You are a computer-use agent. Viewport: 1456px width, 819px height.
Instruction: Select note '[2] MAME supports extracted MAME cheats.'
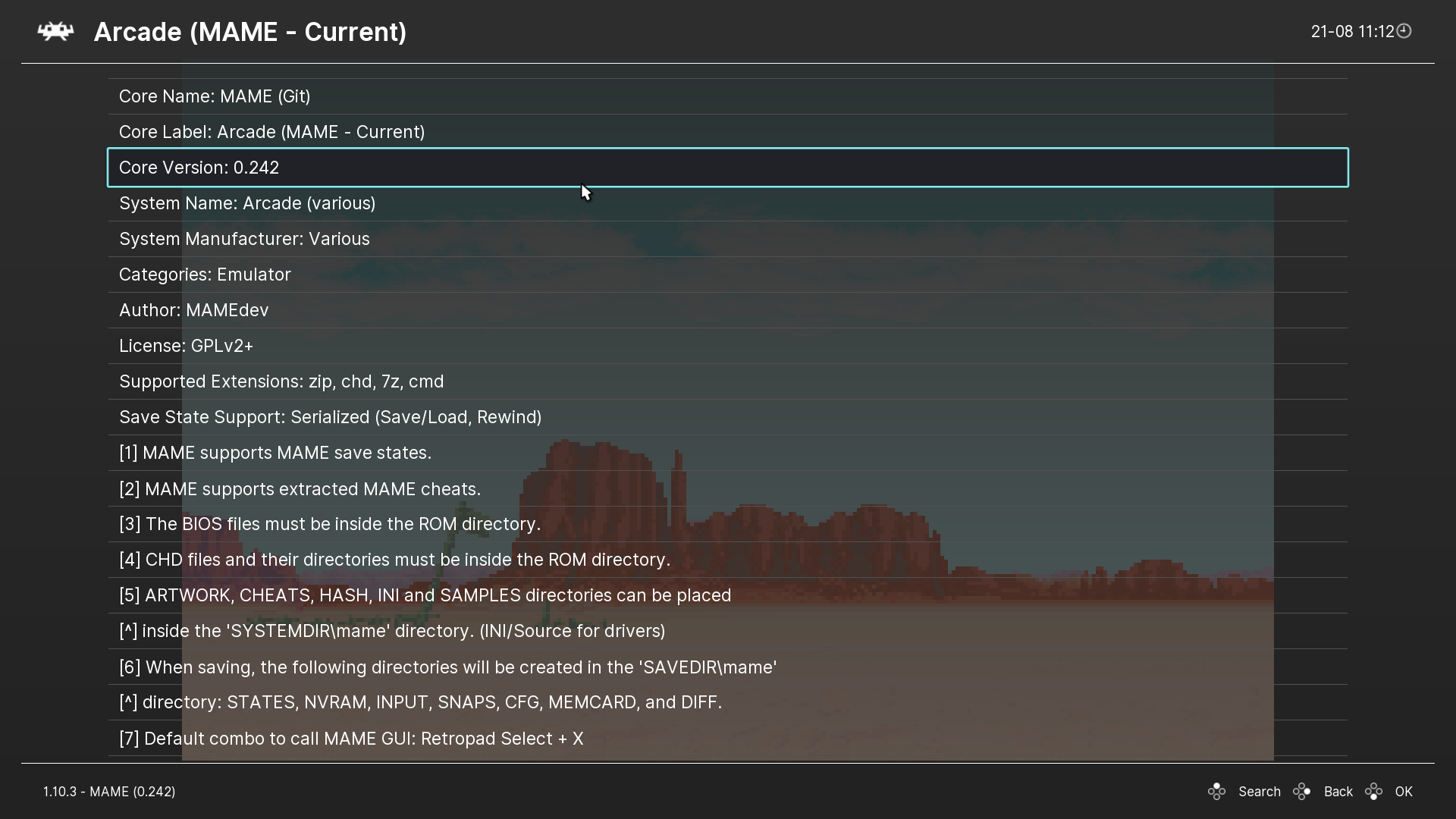pos(728,488)
